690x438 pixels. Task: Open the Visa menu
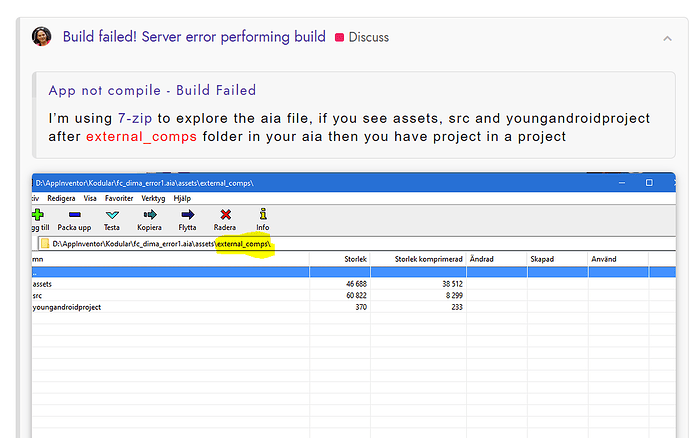pos(90,199)
